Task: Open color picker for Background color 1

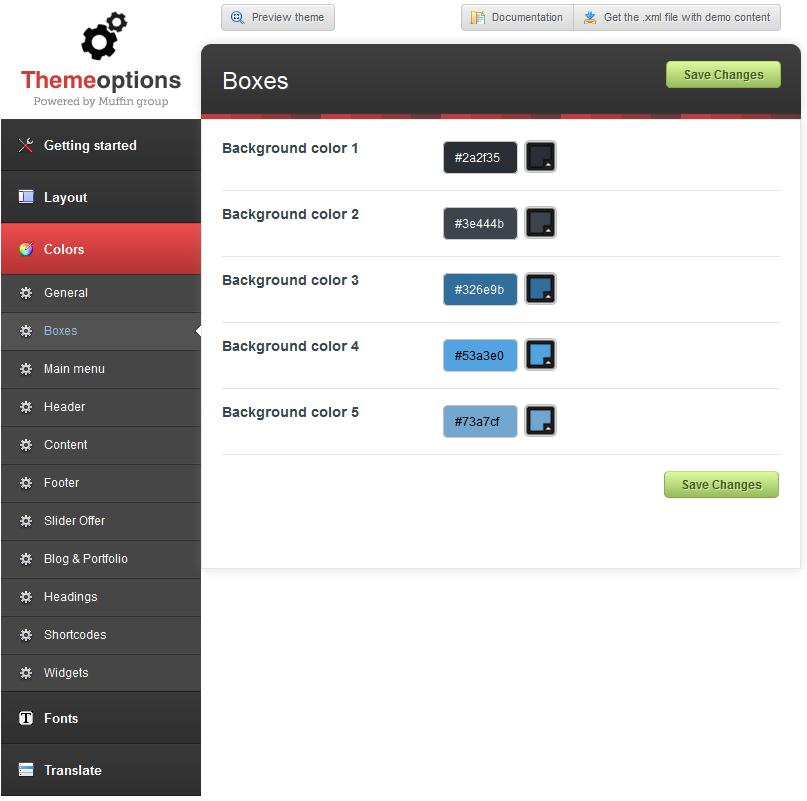Action: 540,157
